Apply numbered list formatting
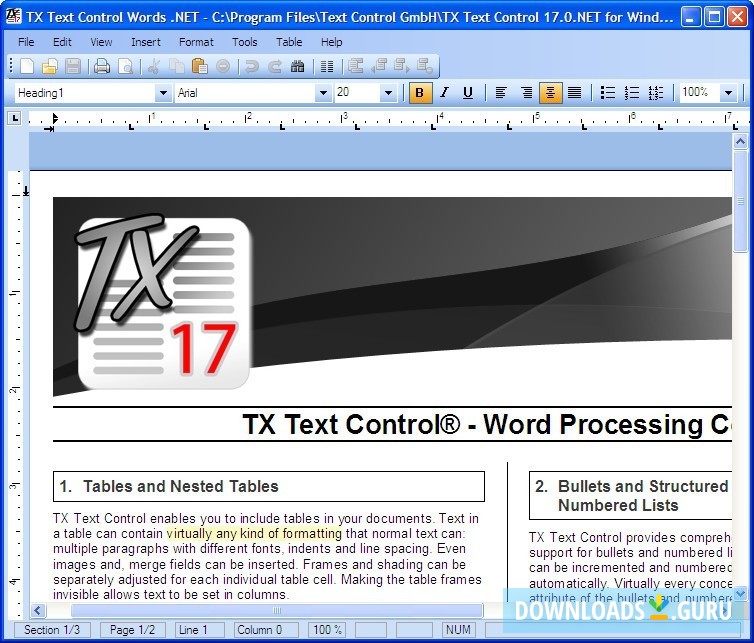The height and width of the screenshot is (643, 754). pyautogui.click(x=631, y=92)
